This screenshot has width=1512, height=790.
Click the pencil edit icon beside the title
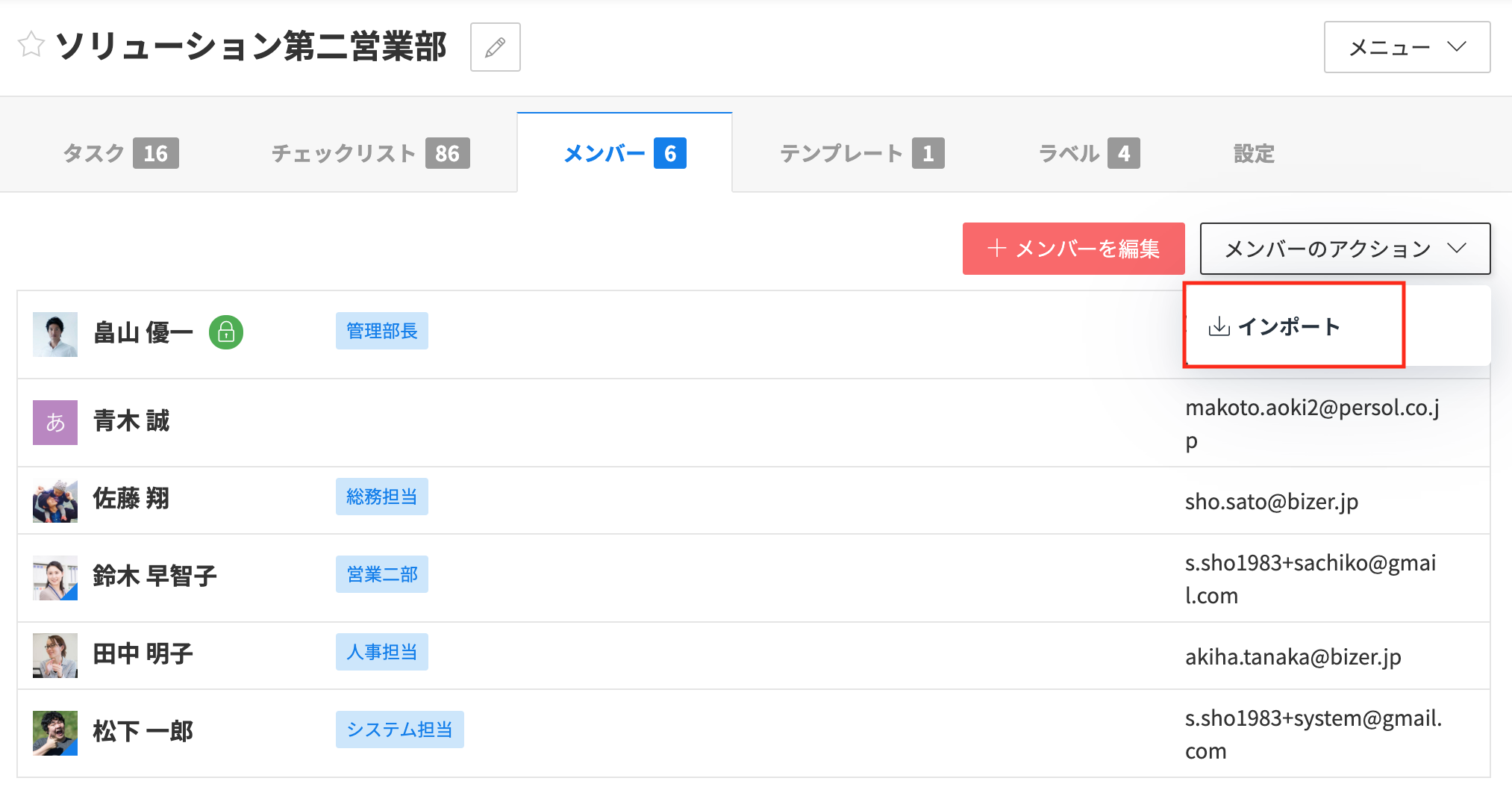495,47
